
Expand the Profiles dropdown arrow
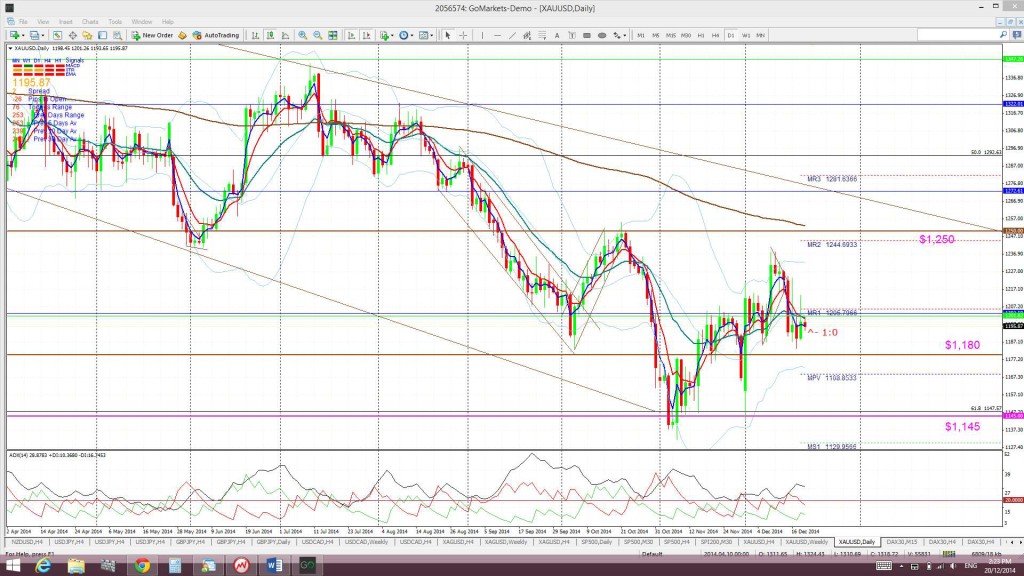coord(42,35)
